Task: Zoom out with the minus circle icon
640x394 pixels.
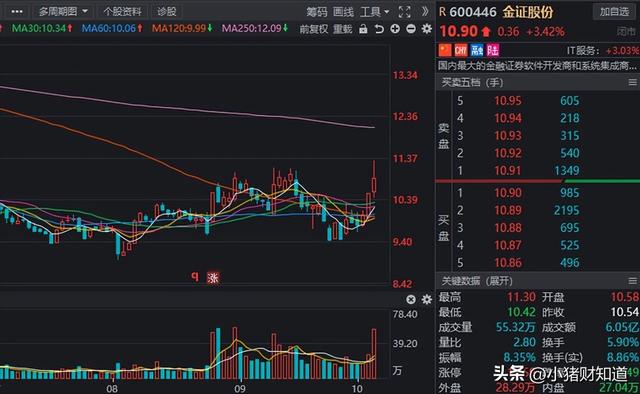Action: tap(411, 29)
